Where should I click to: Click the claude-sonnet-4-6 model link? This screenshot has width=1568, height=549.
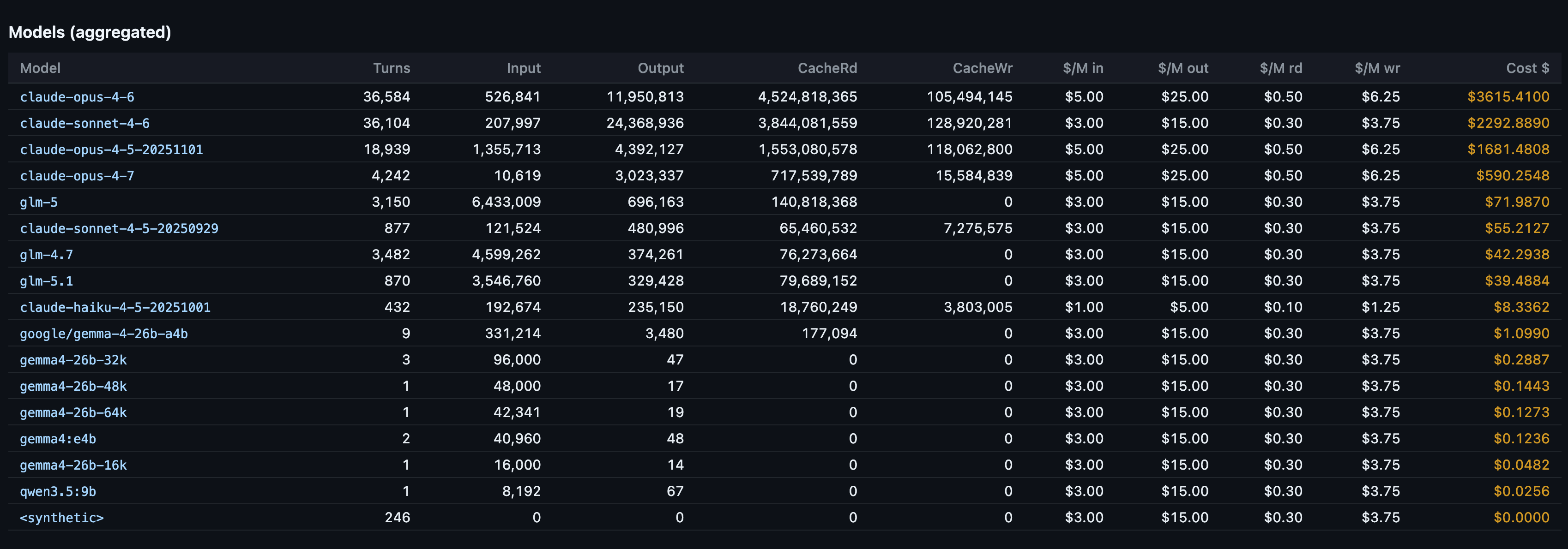[x=84, y=124]
